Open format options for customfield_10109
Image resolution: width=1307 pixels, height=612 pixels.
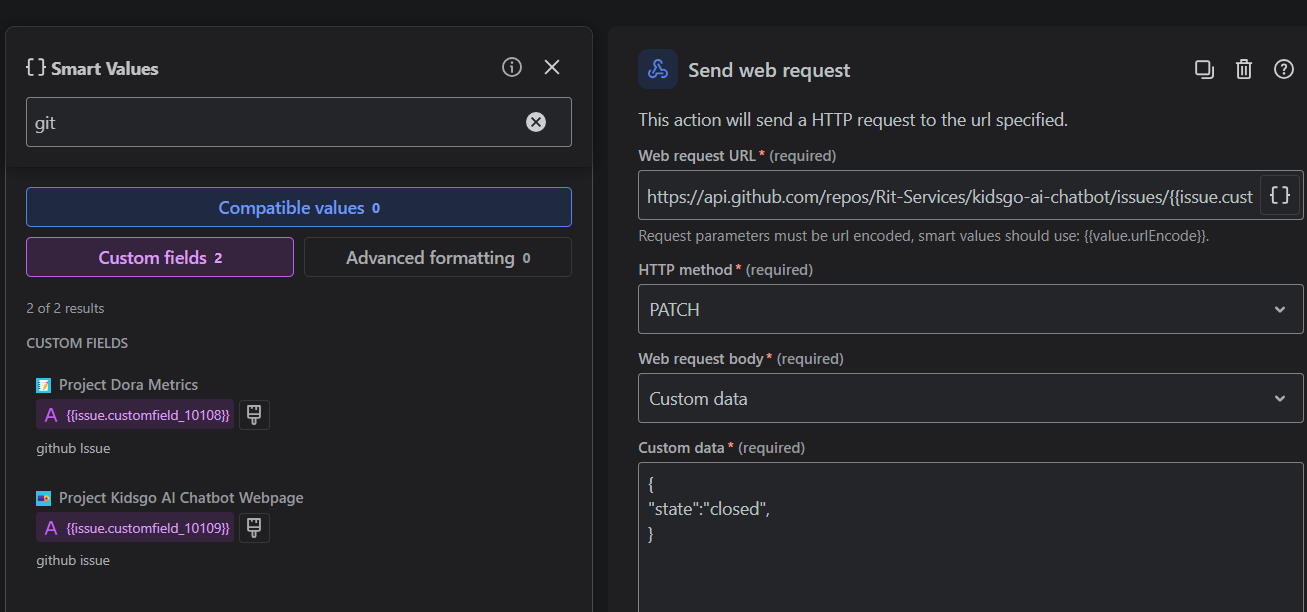[254, 527]
